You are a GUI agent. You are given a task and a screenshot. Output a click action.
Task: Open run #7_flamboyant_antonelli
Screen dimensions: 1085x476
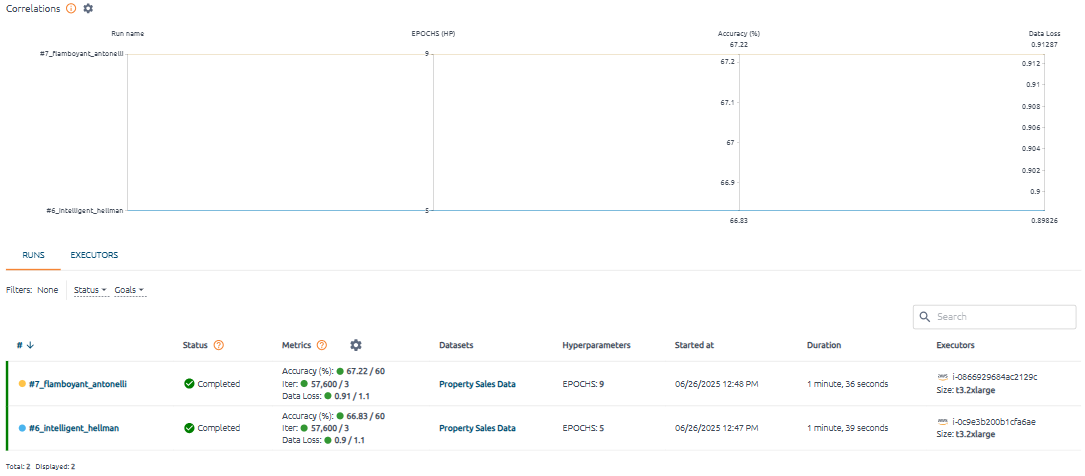(x=77, y=384)
